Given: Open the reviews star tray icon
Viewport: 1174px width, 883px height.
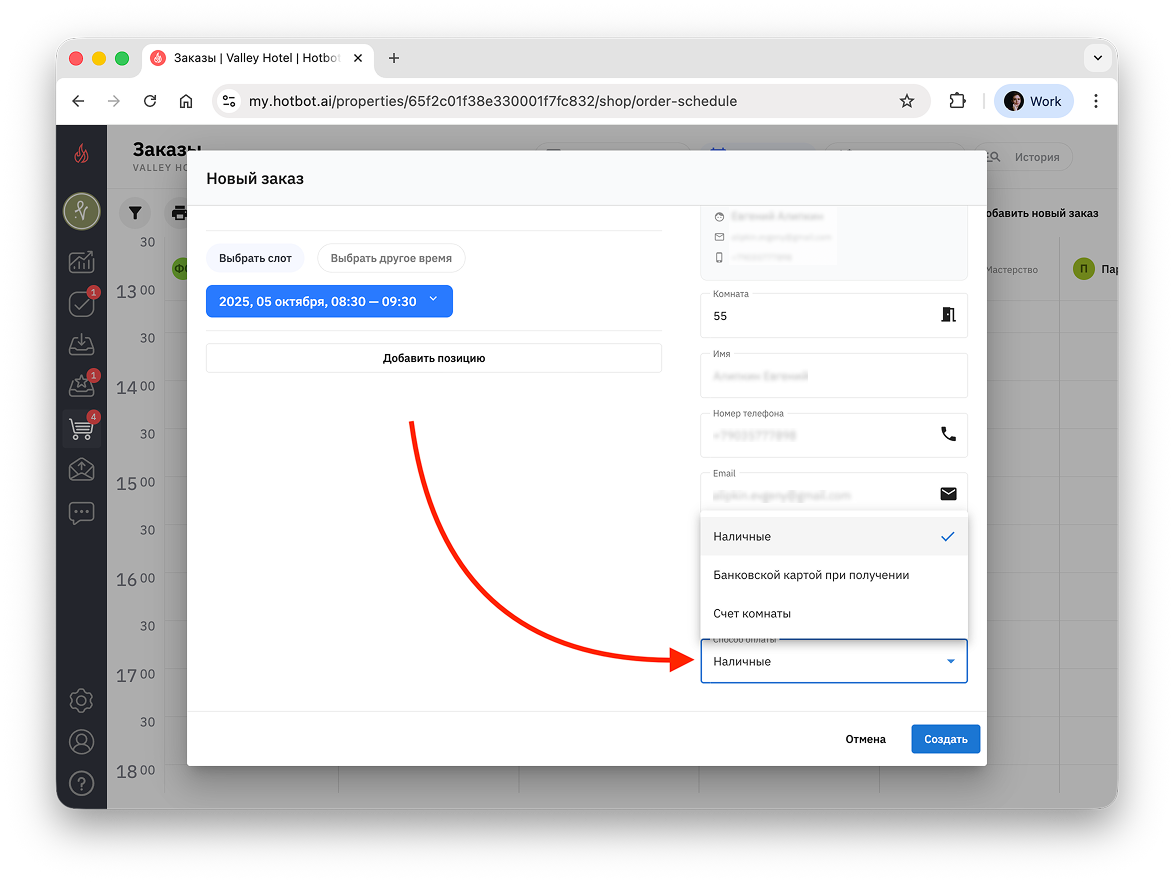Looking at the screenshot, I should tap(82, 385).
